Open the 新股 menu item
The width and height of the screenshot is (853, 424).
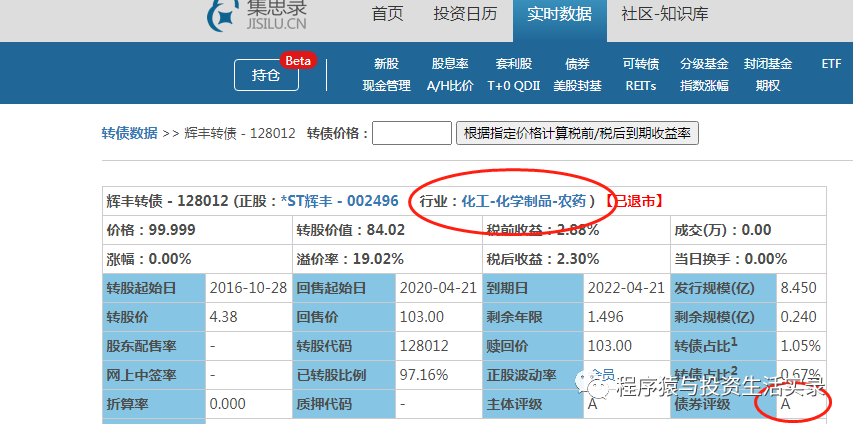[x=386, y=64]
